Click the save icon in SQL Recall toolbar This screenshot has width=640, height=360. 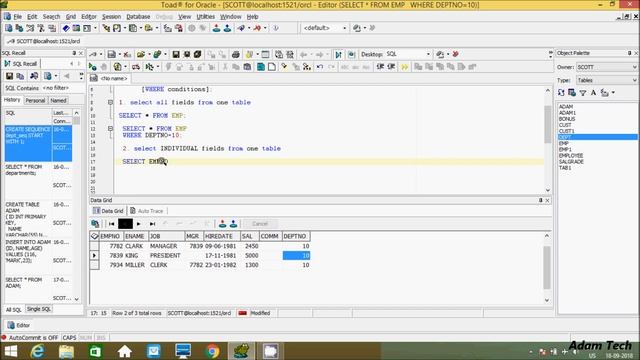pos(9,76)
